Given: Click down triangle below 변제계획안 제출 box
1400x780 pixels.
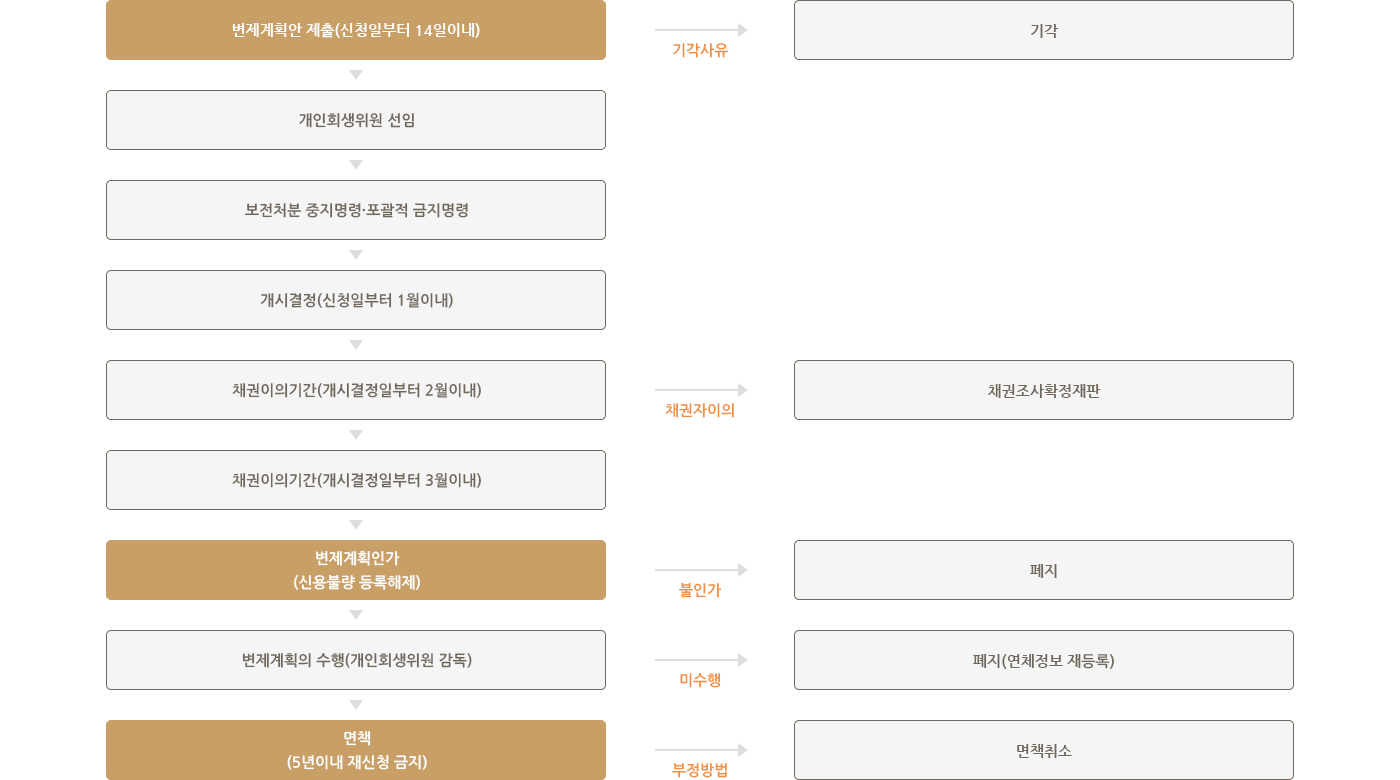Looking at the screenshot, I should click(356, 75).
